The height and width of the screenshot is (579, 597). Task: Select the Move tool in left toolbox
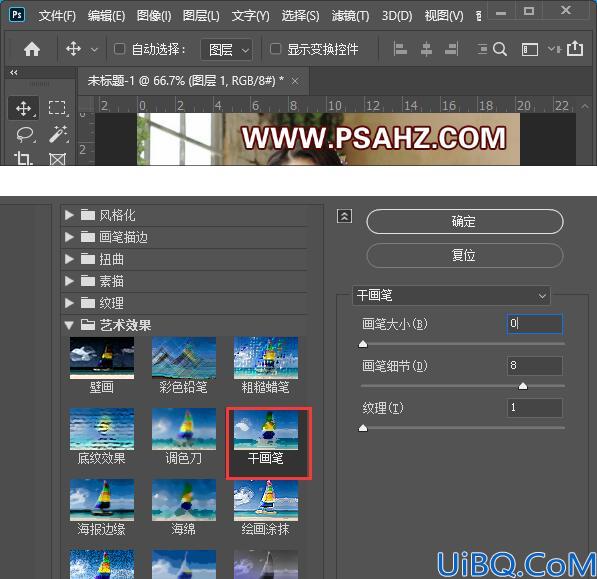click(x=24, y=108)
